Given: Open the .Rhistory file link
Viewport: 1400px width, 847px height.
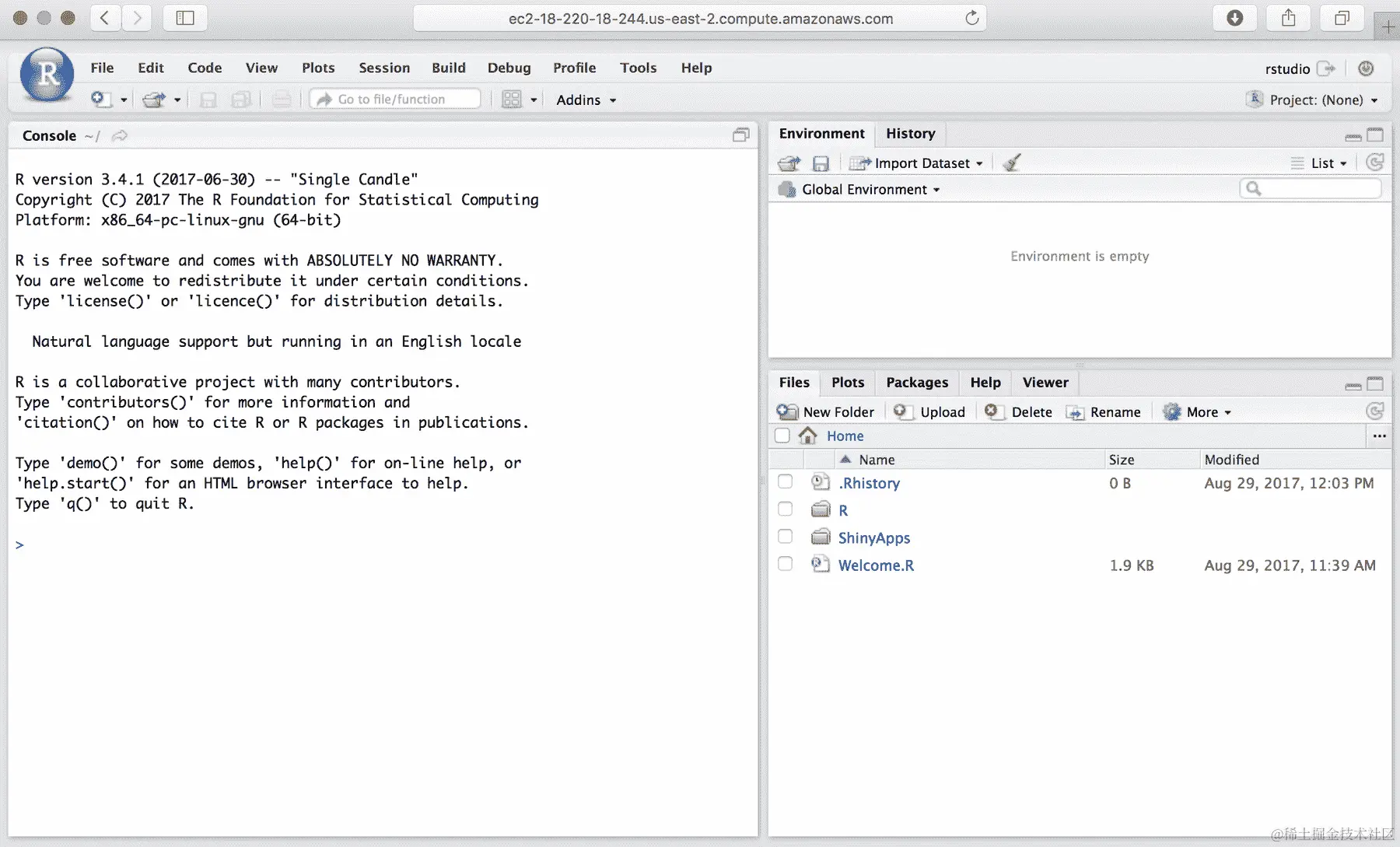Looking at the screenshot, I should pos(869,483).
